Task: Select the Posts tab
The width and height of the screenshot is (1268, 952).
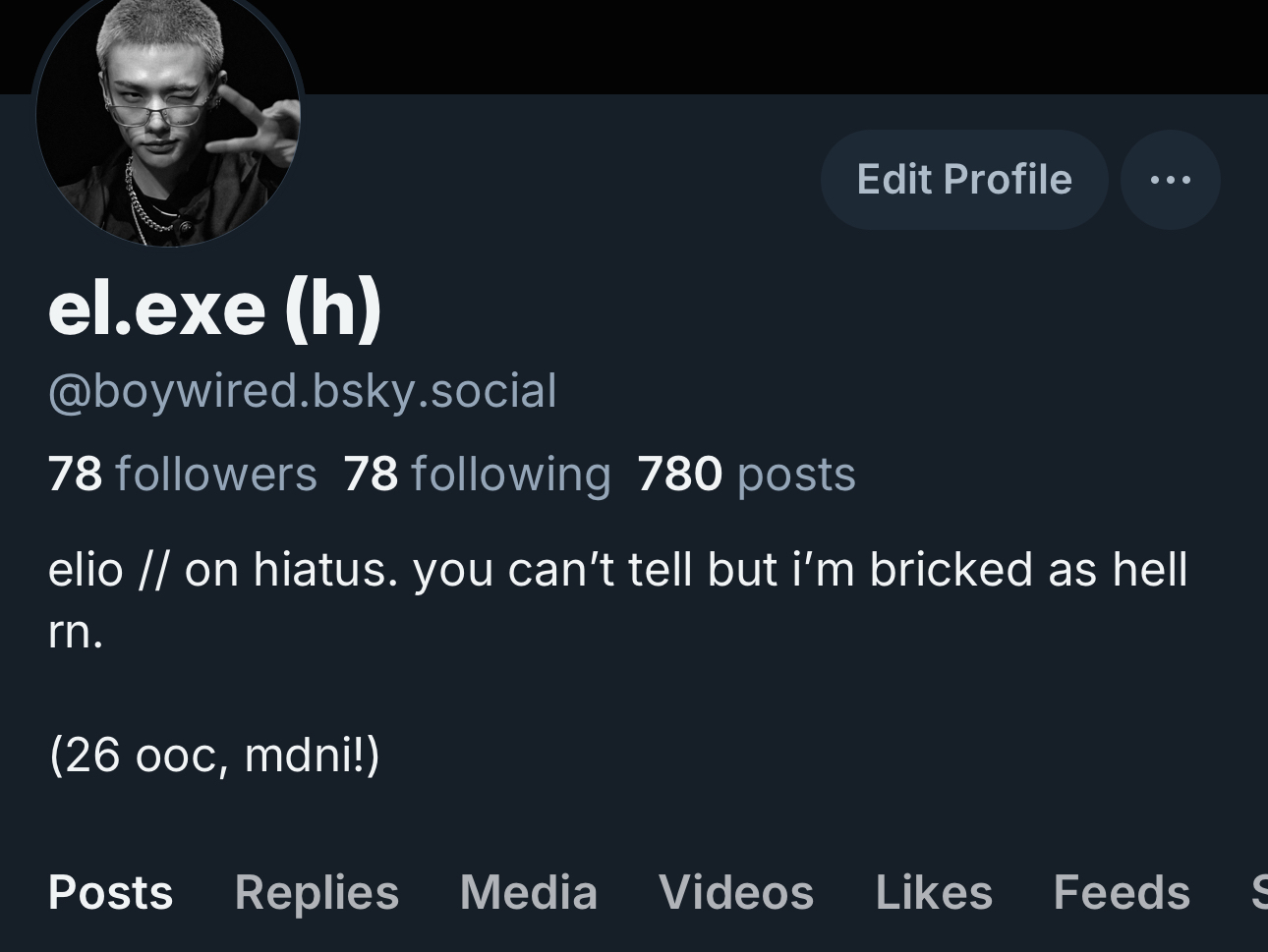Action: point(111,893)
